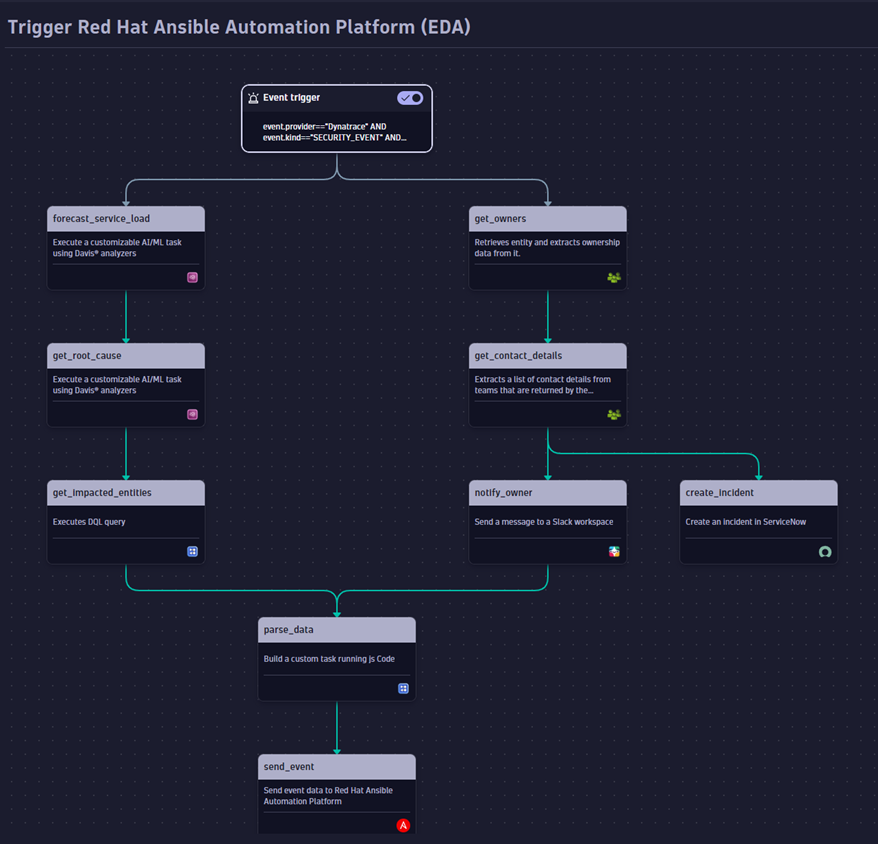Select the get_contact_details task header
This screenshot has width=878, height=844.
tap(548, 356)
